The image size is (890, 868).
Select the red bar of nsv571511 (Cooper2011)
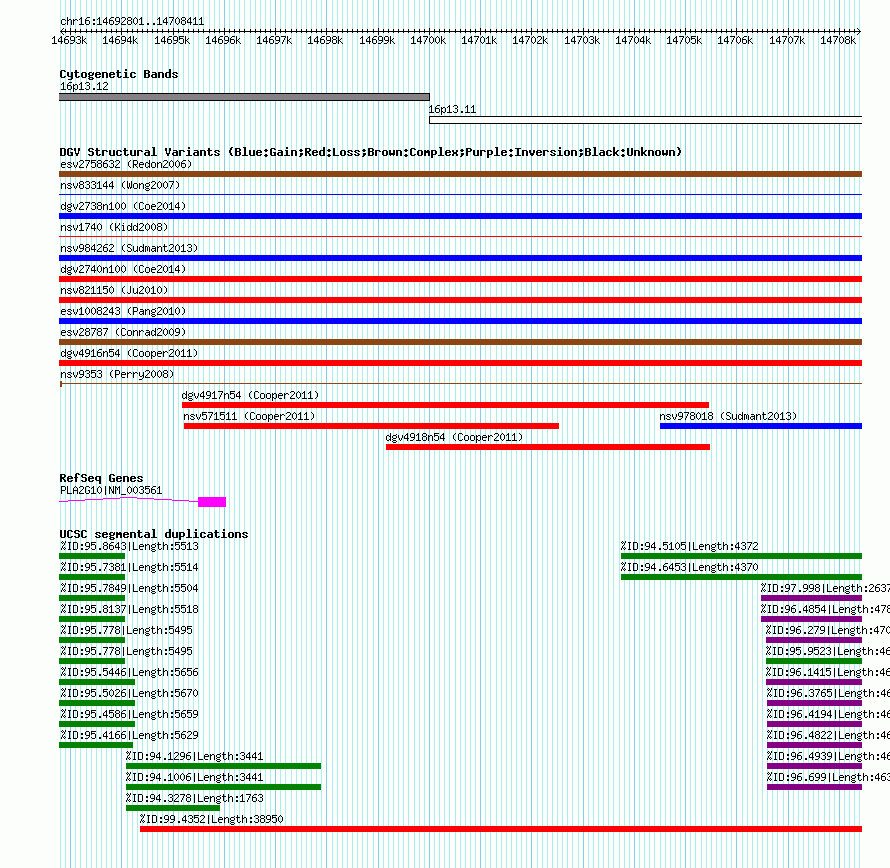click(371, 426)
